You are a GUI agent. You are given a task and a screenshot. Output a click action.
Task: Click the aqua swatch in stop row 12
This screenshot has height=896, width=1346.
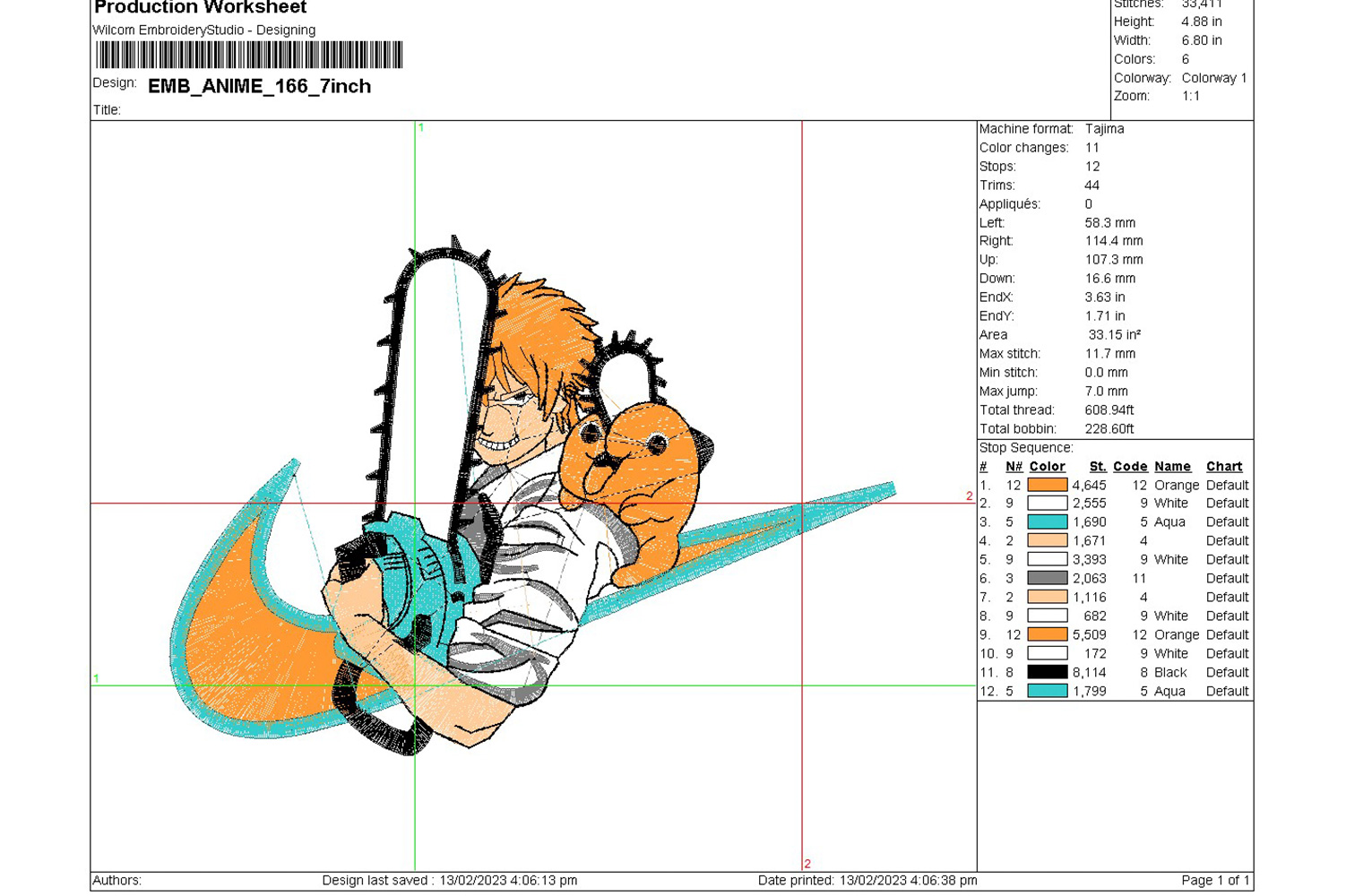tap(1048, 691)
